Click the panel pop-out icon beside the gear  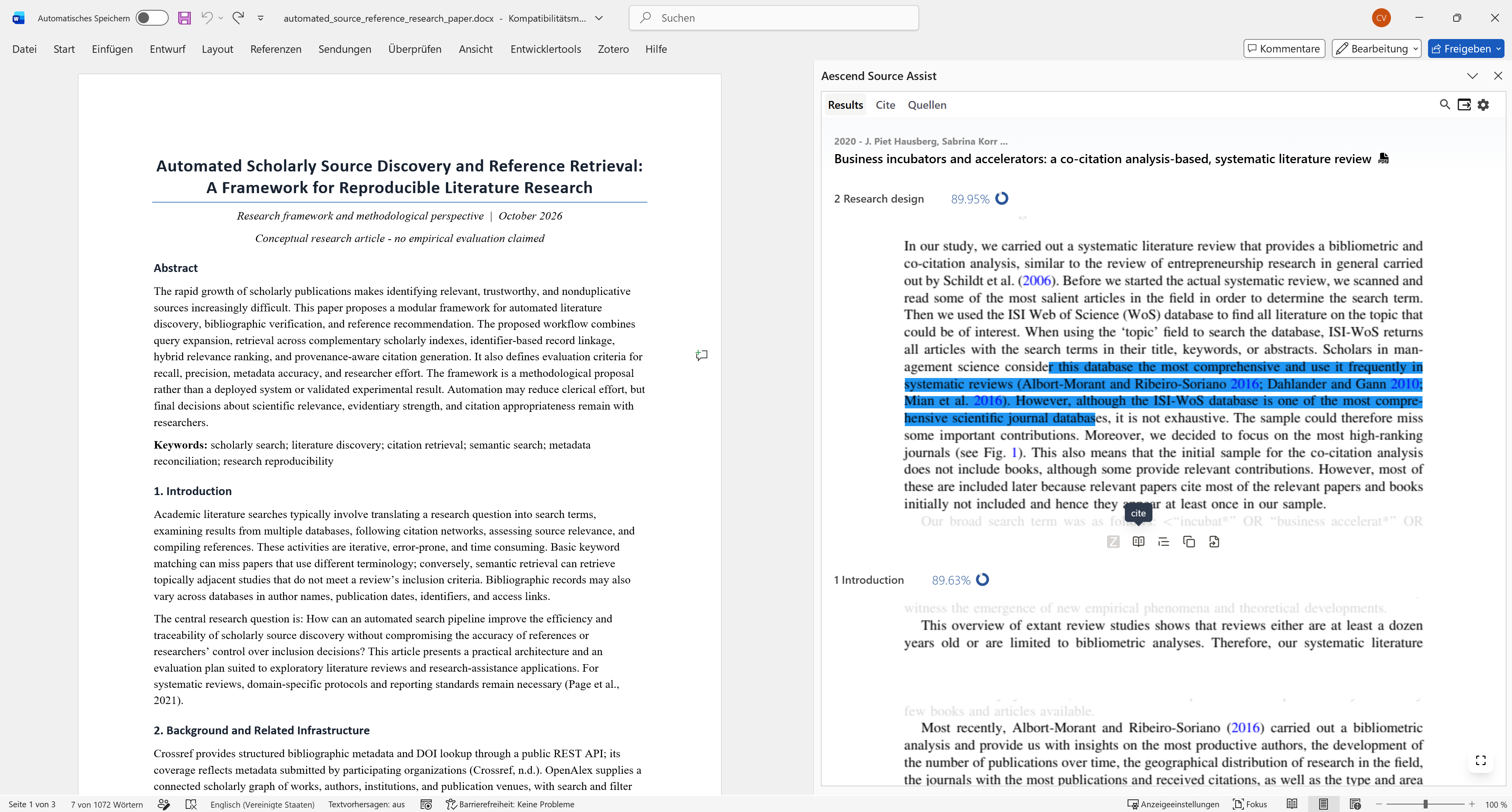(1464, 104)
